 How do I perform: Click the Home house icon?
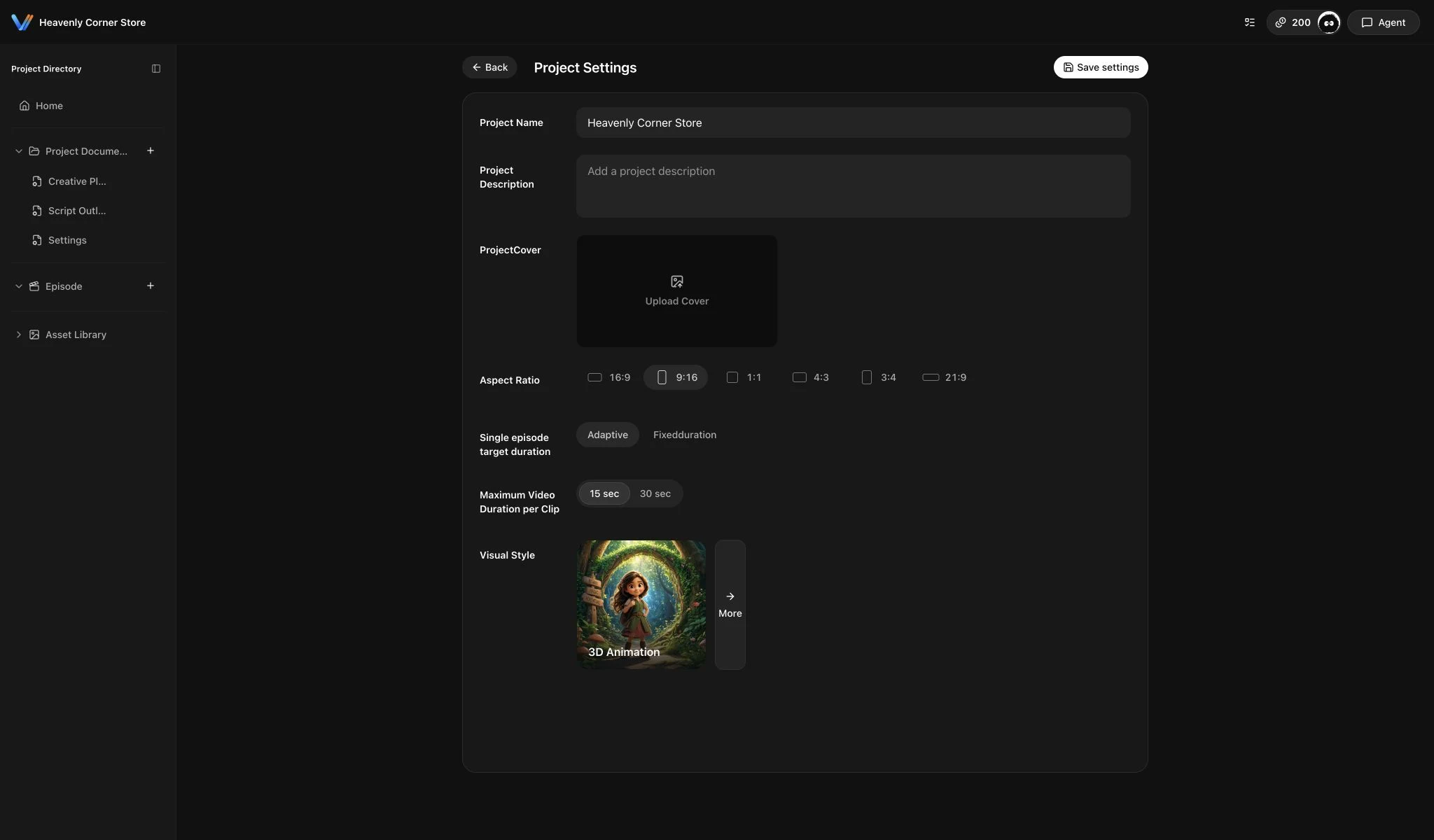click(25, 106)
